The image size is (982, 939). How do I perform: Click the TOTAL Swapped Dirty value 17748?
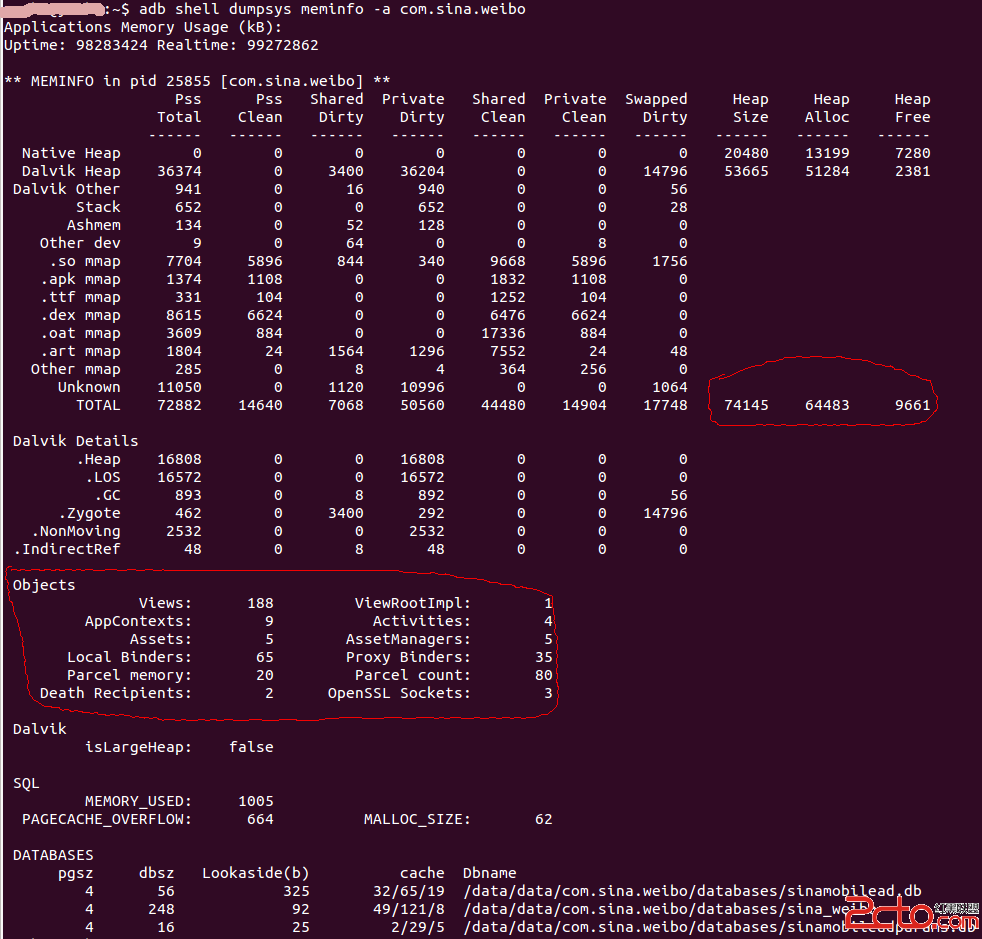point(665,406)
